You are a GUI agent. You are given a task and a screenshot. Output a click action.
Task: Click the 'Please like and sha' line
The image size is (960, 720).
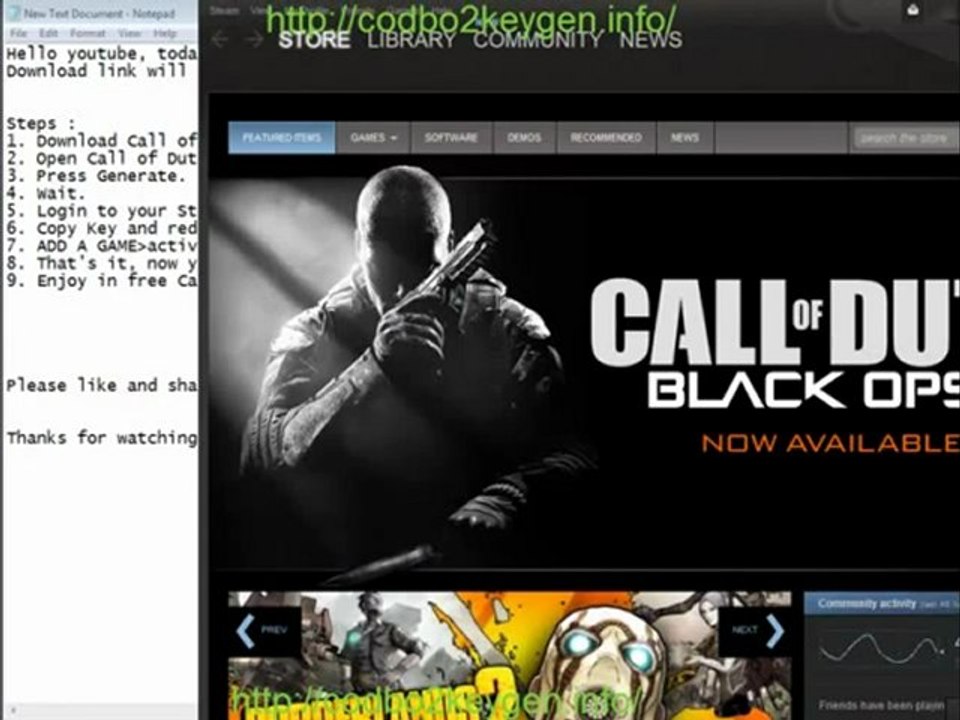pos(101,386)
